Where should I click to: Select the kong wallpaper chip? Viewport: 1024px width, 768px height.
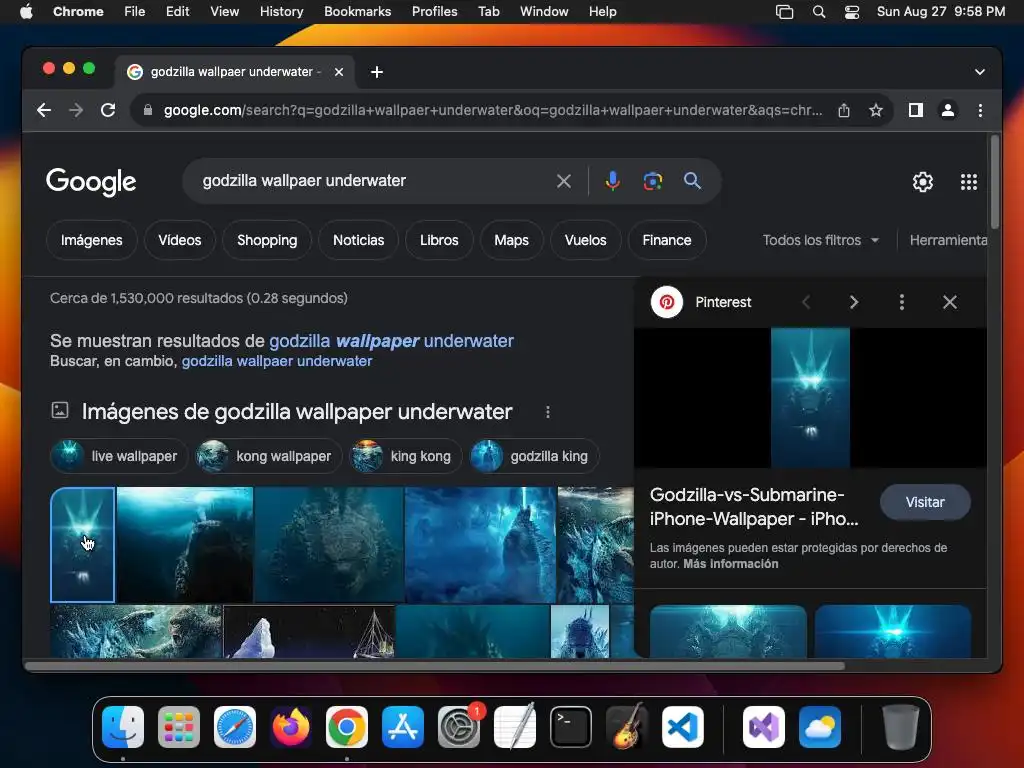tap(269, 456)
